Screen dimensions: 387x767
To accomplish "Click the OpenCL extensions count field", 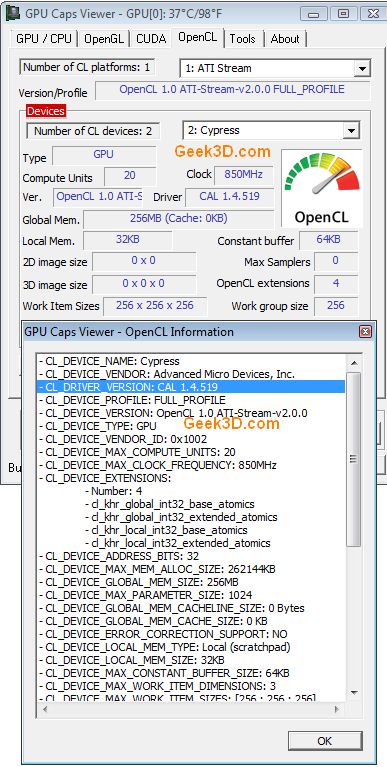I will [336, 284].
